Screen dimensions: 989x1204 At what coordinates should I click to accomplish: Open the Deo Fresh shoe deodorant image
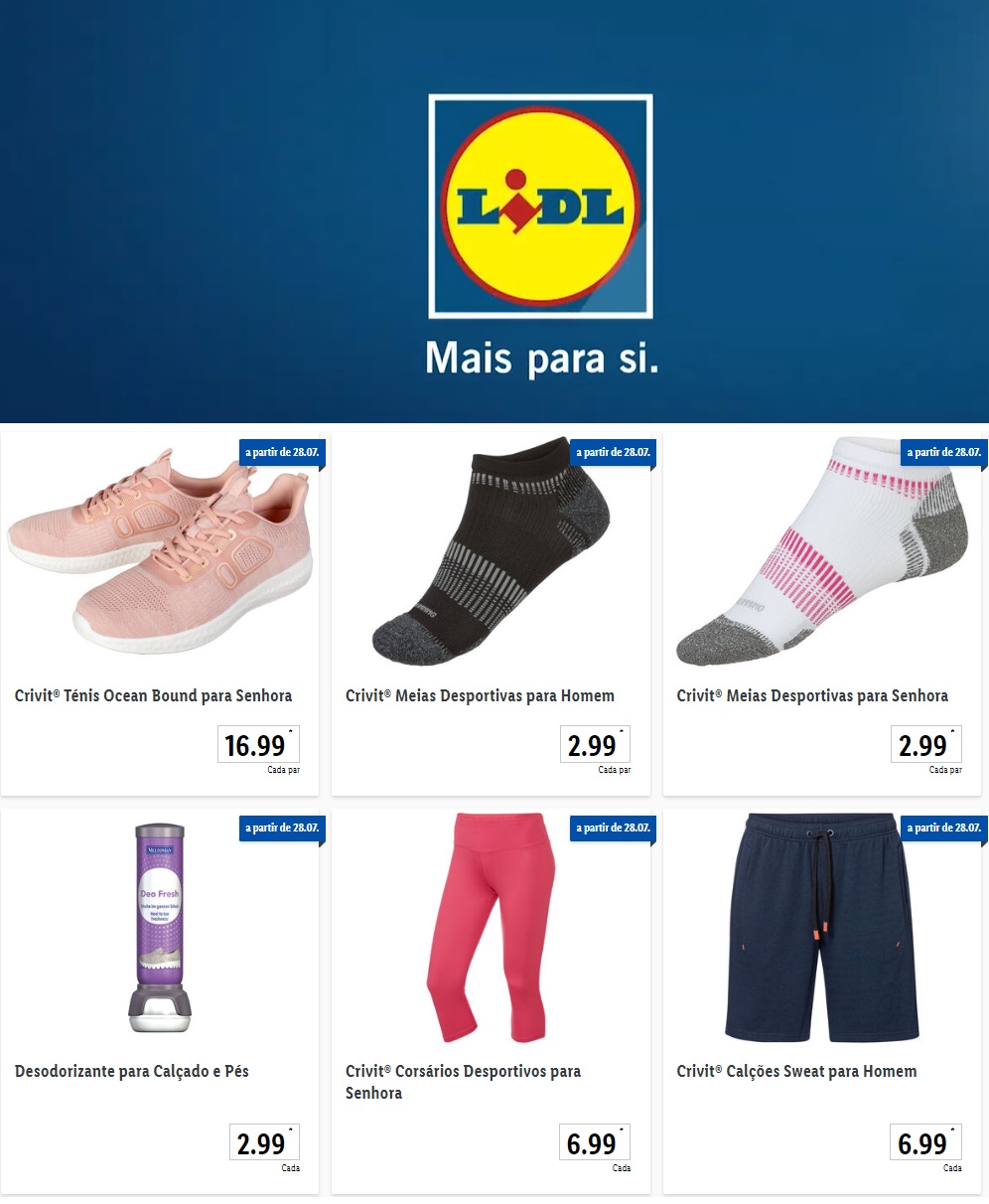[x=160, y=928]
